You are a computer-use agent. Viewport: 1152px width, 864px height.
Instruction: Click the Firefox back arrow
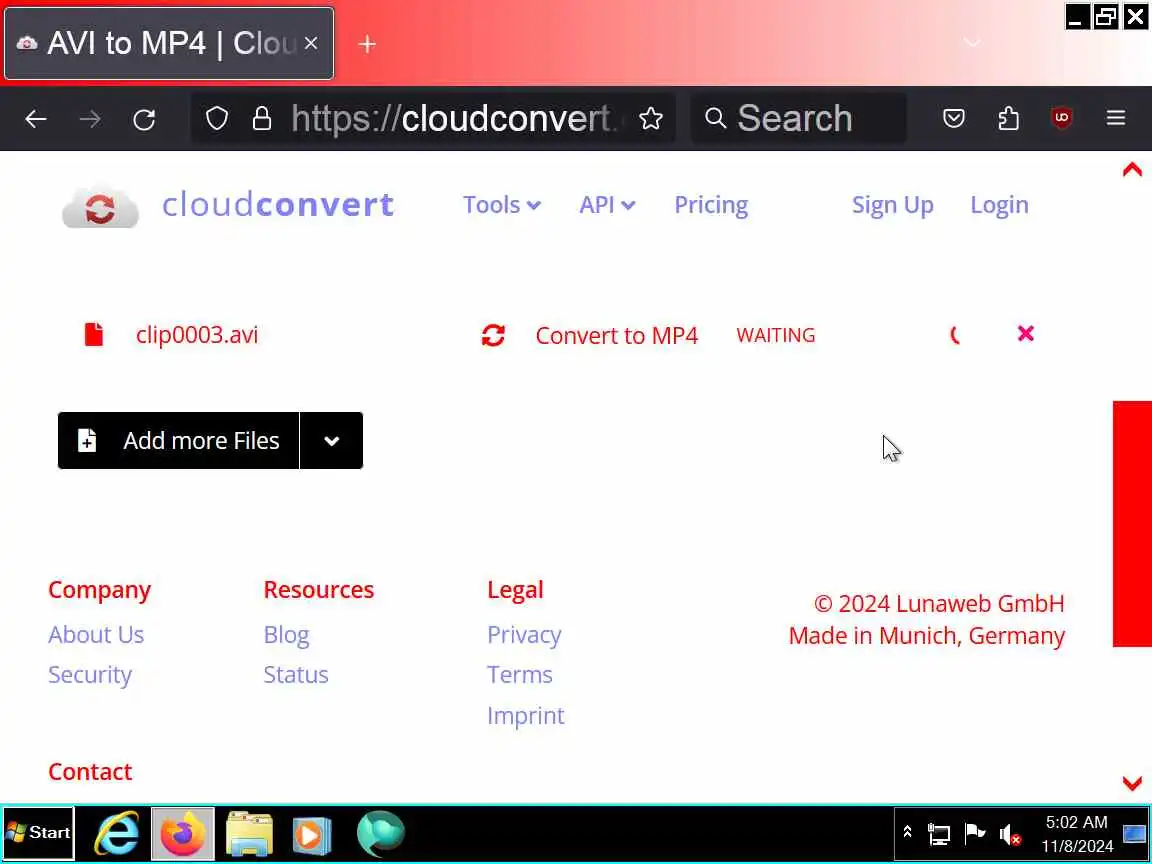coord(35,118)
